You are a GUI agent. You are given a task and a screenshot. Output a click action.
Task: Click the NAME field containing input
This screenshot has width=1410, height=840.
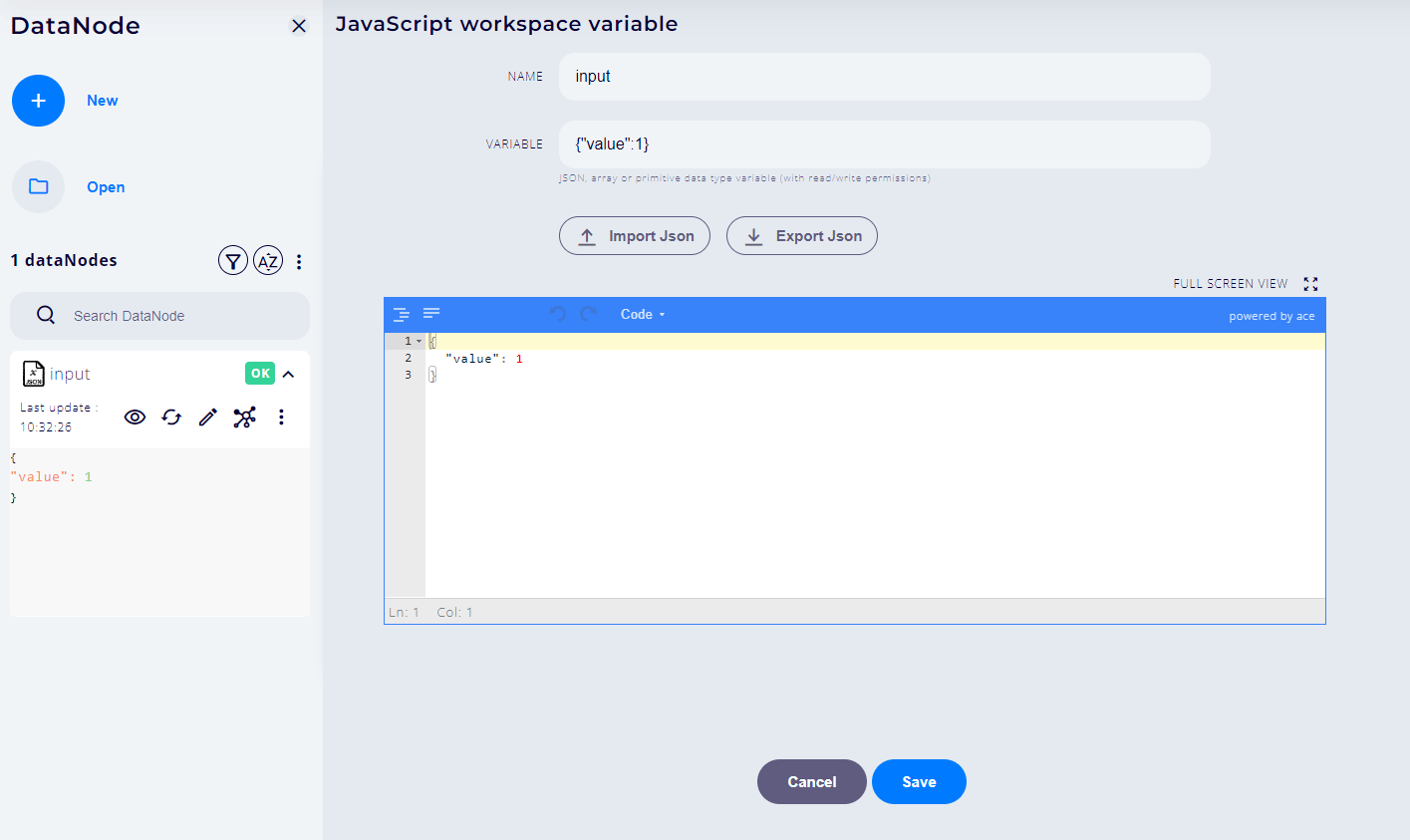click(x=884, y=77)
